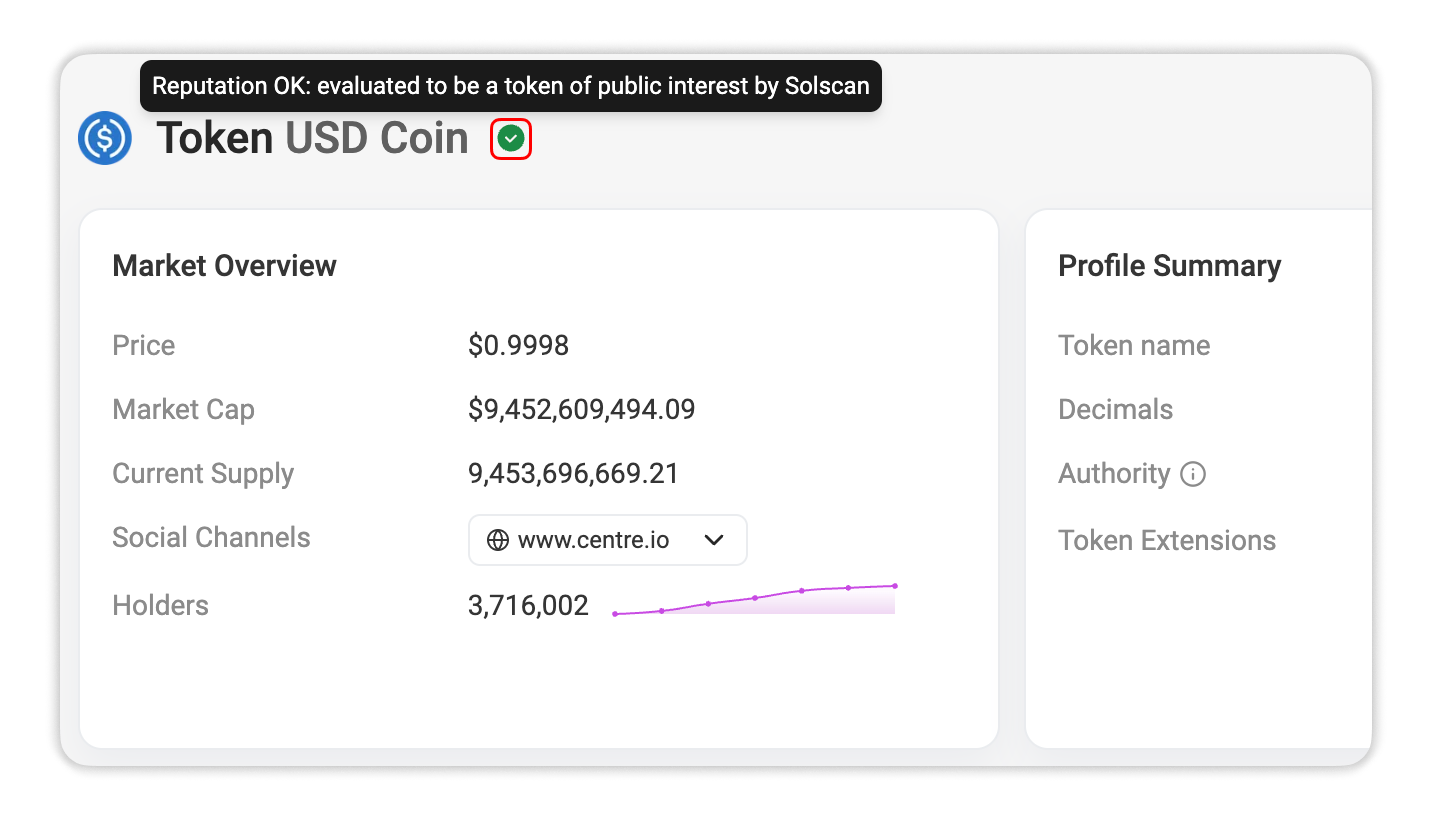Click the globe icon beside www.centre.io

click(497, 541)
